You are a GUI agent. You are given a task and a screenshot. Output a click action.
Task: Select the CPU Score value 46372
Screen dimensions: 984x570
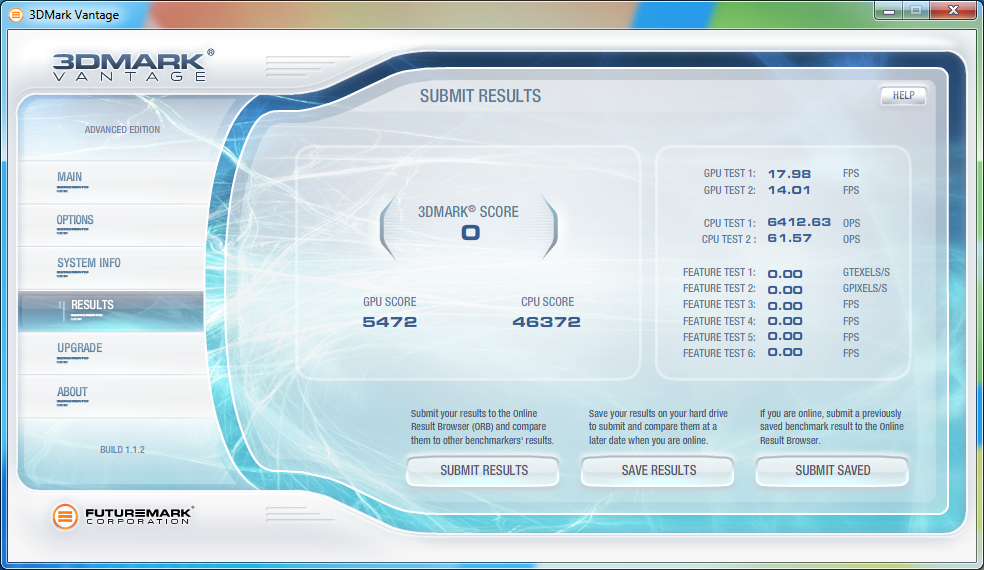click(546, 322)
